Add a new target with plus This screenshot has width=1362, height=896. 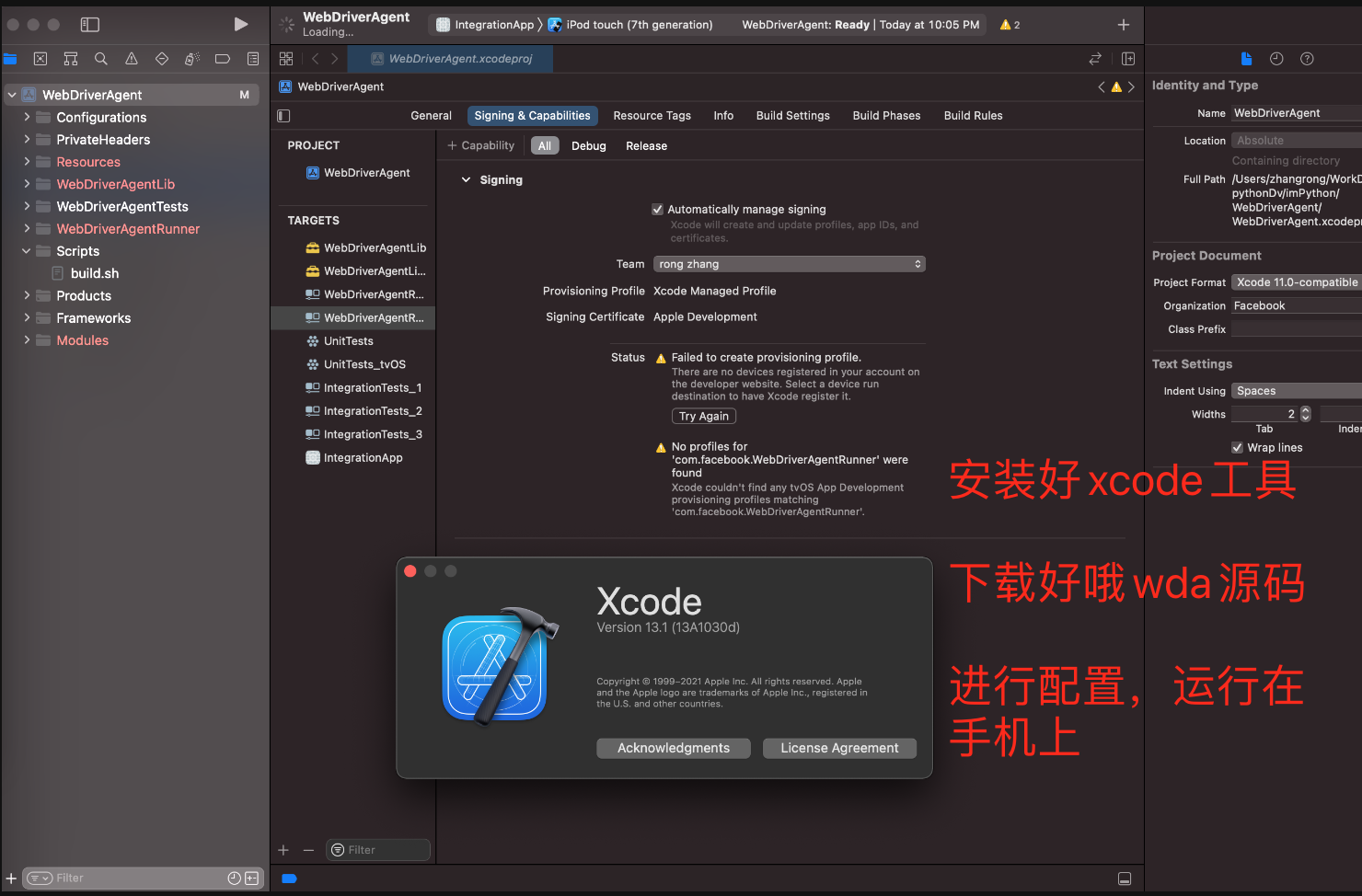(283, 850)
